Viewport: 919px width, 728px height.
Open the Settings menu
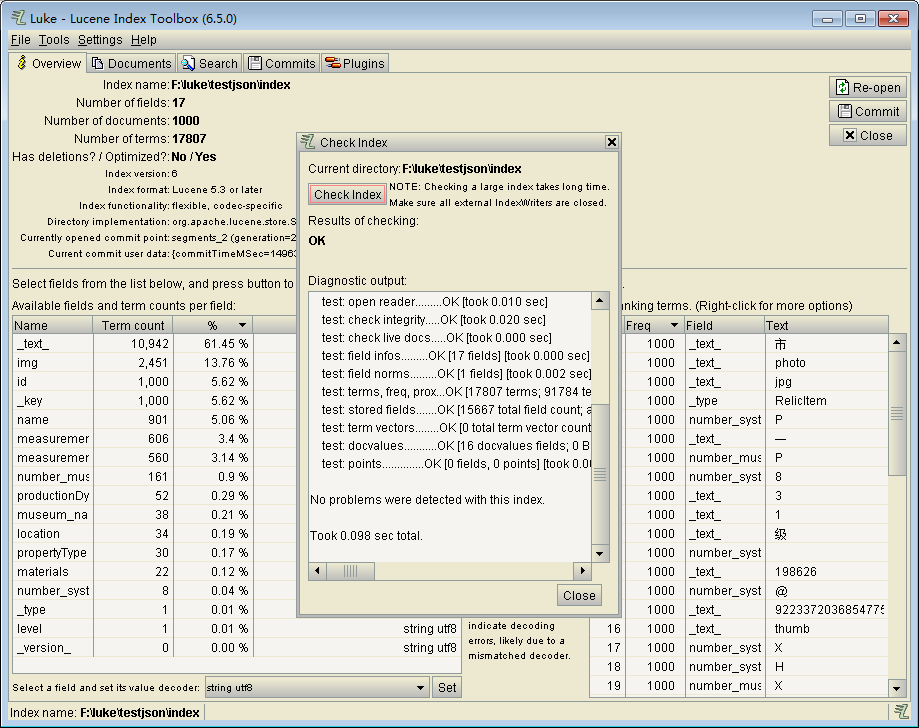pos(100,40)
